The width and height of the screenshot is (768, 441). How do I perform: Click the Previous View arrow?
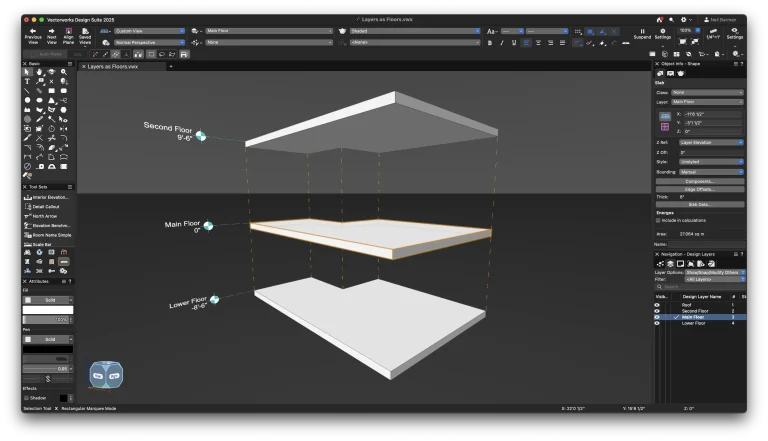pos(33,32)
